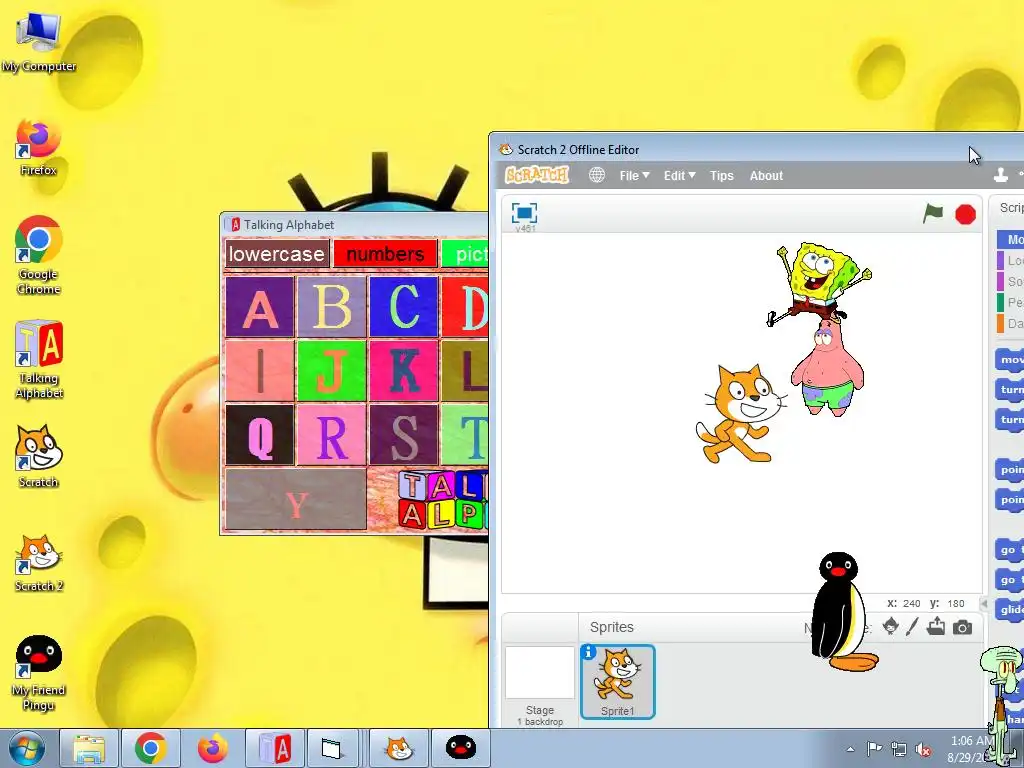Select the Data block category
This screenshot has width=1024, height=768.
click(x=1010, y=323)
